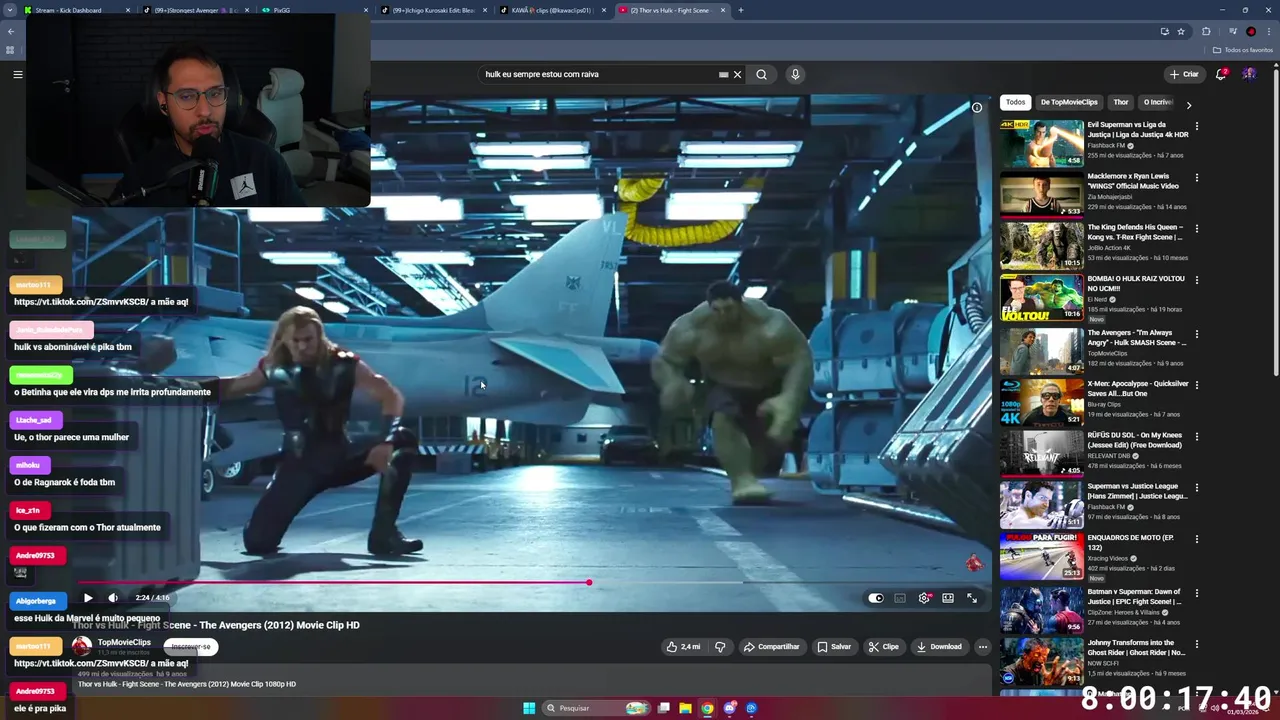Select the Todos filter chip
The width and height of the screenshot is (1280, 720).
point(1015,102)
